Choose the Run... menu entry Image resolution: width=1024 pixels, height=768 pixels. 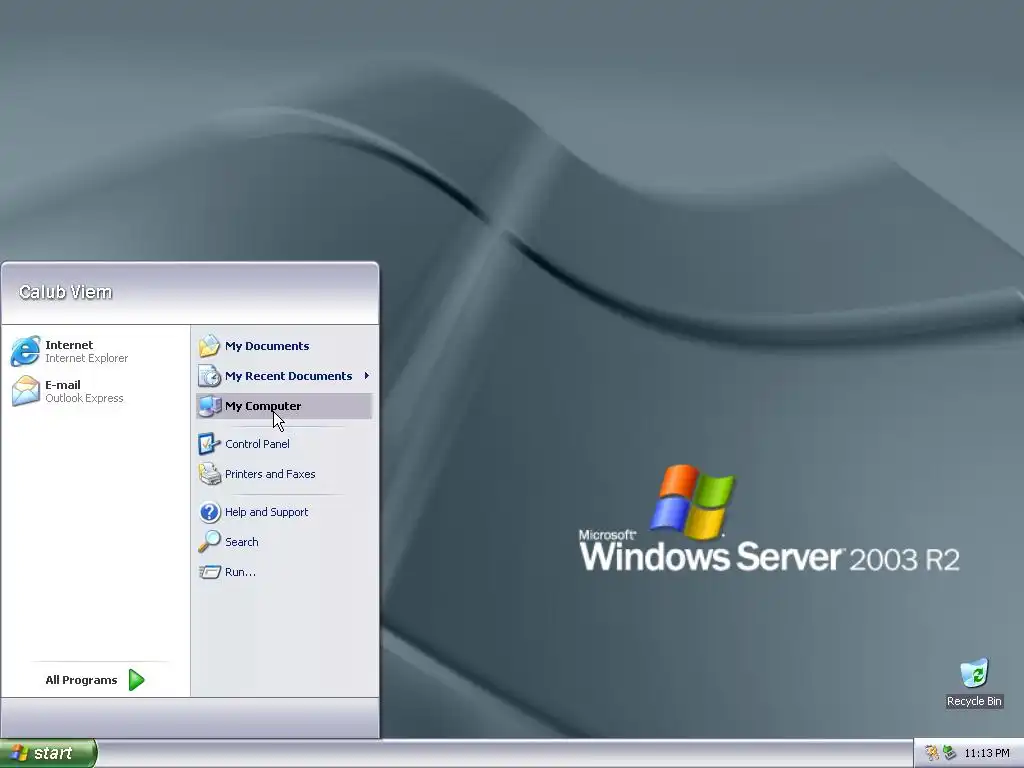284,572
